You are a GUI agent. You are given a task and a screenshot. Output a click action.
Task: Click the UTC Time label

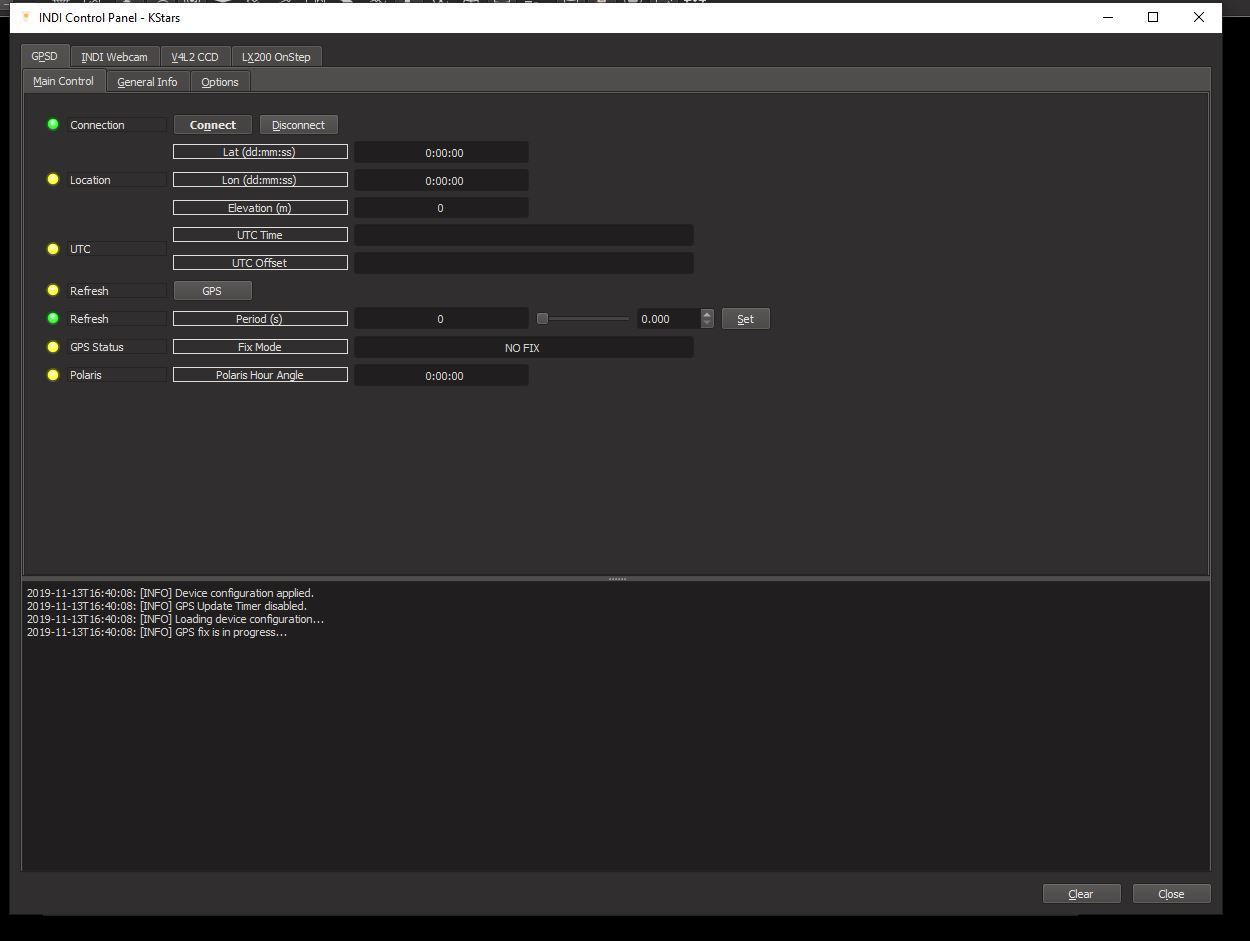click(x=260, y=235)
